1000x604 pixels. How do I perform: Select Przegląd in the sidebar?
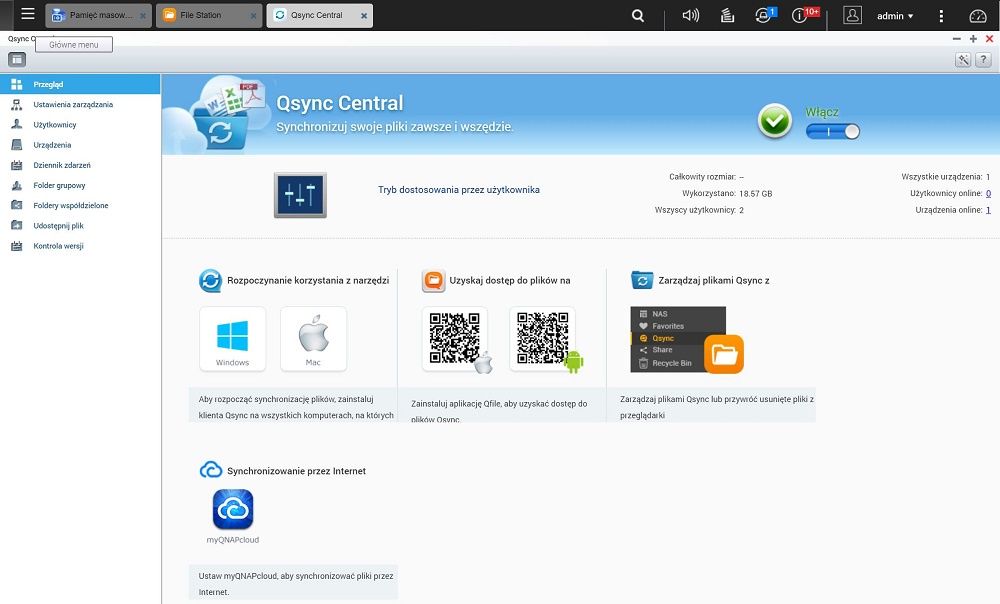click(x=80, y=84)
